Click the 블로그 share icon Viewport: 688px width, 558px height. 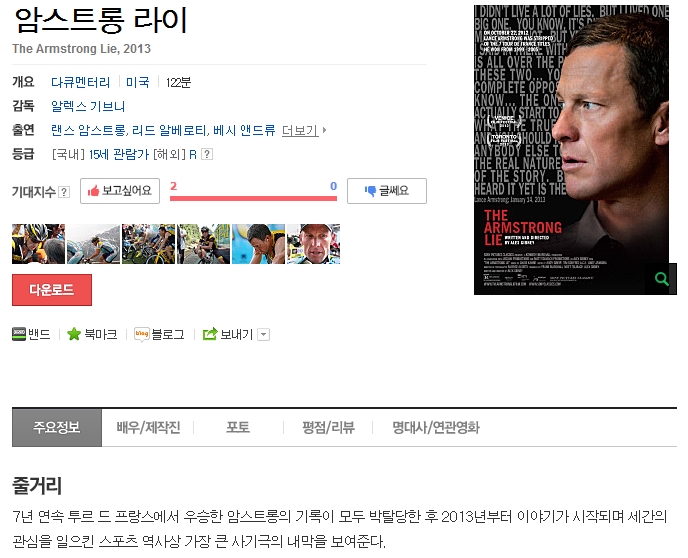tap(142, 334)
